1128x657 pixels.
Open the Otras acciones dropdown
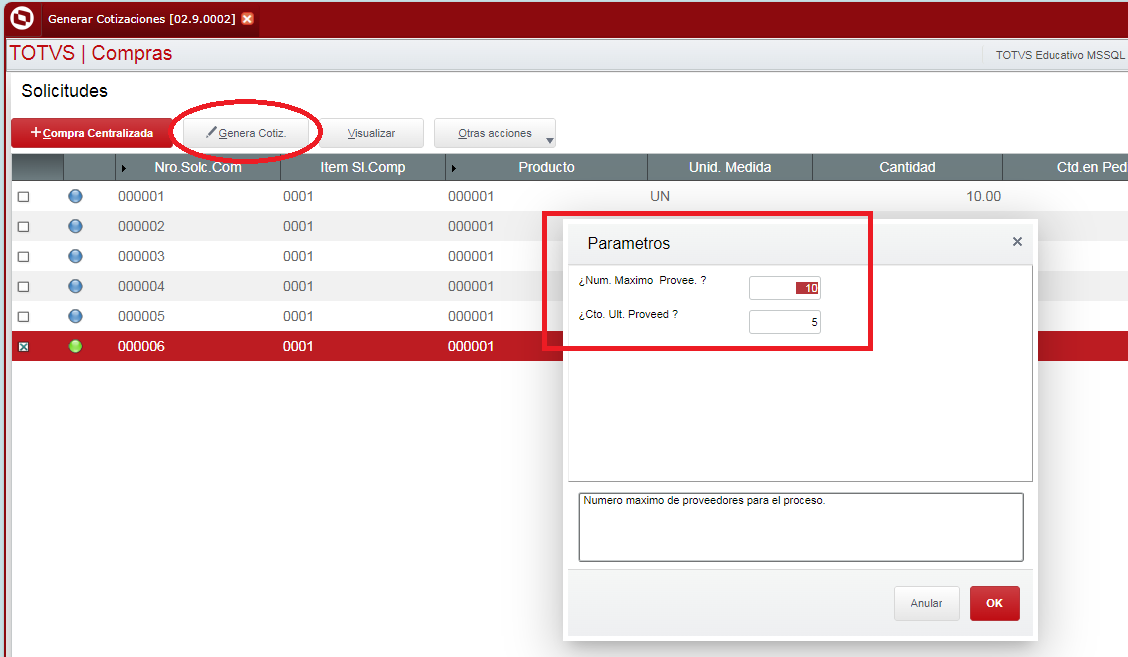tap(495, 133)
